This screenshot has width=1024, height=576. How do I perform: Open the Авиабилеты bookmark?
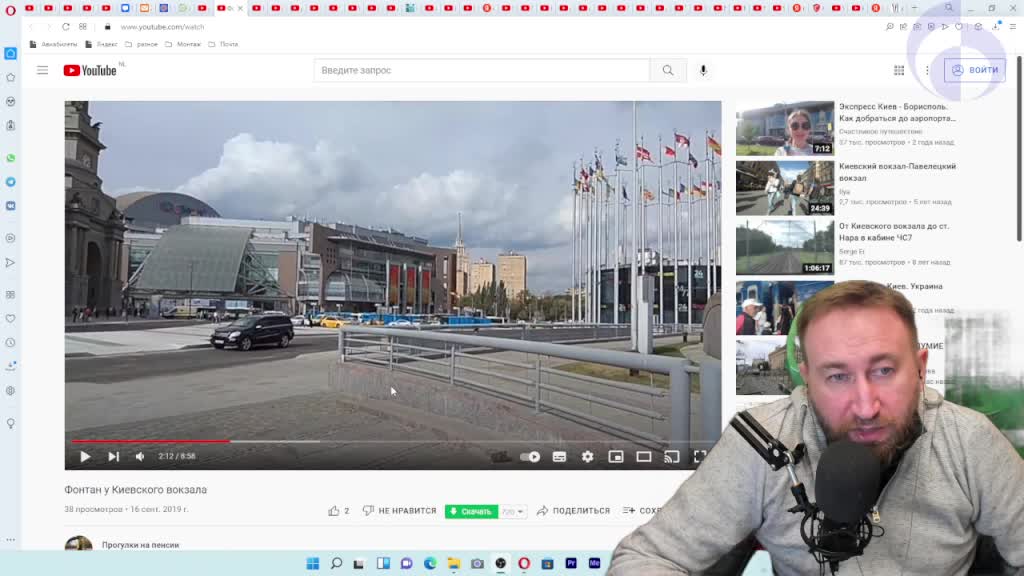tap(54, 44)
